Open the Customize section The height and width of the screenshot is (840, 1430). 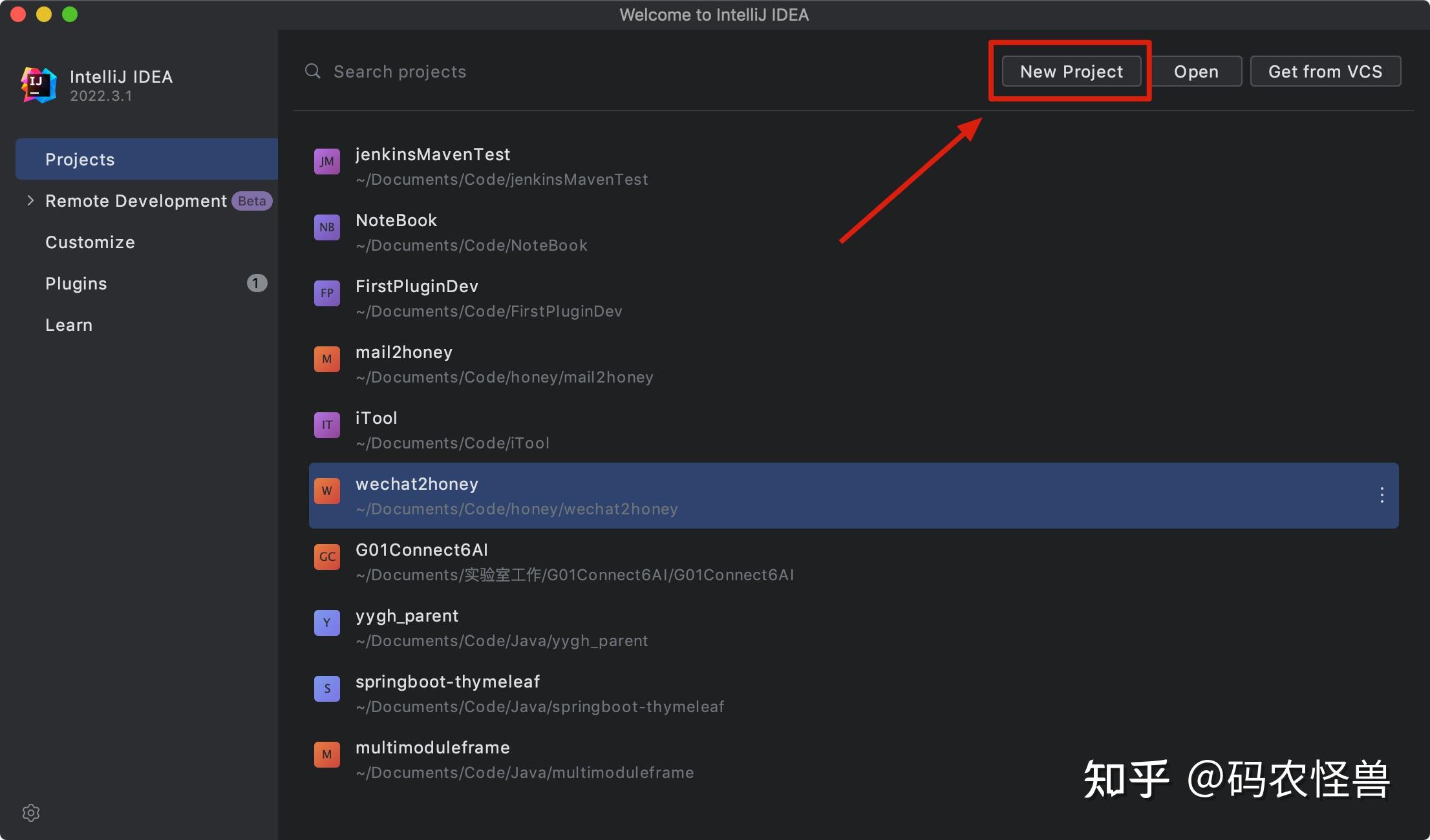coord(90,242)
